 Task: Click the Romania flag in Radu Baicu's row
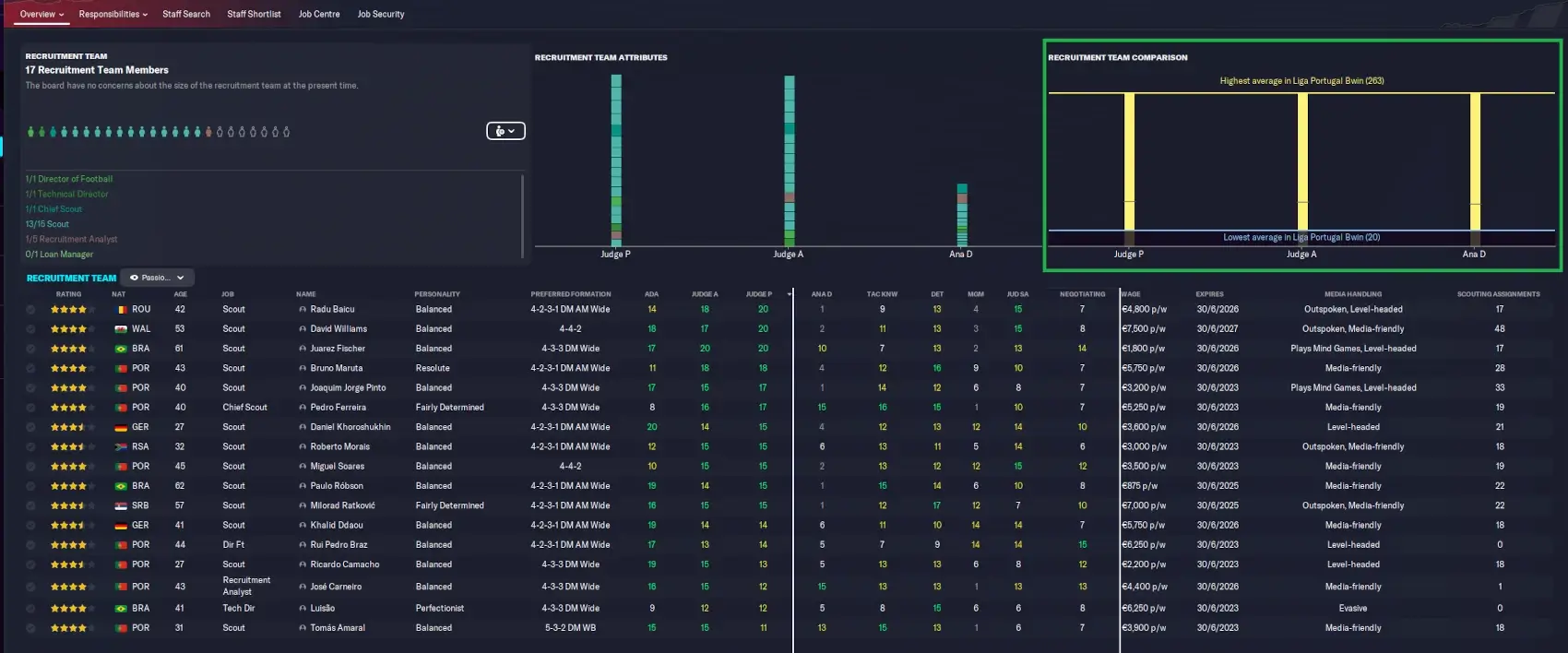point(120,310)
